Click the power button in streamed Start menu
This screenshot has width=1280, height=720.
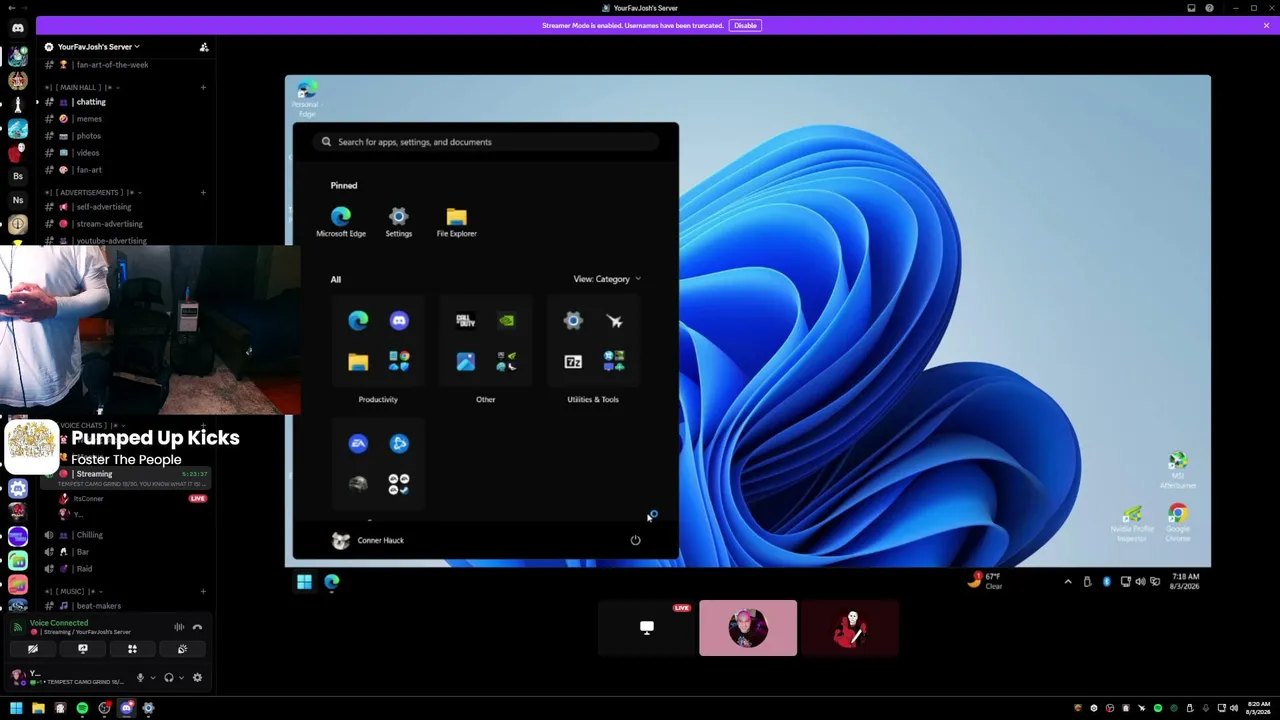click(x=635, y=541)
